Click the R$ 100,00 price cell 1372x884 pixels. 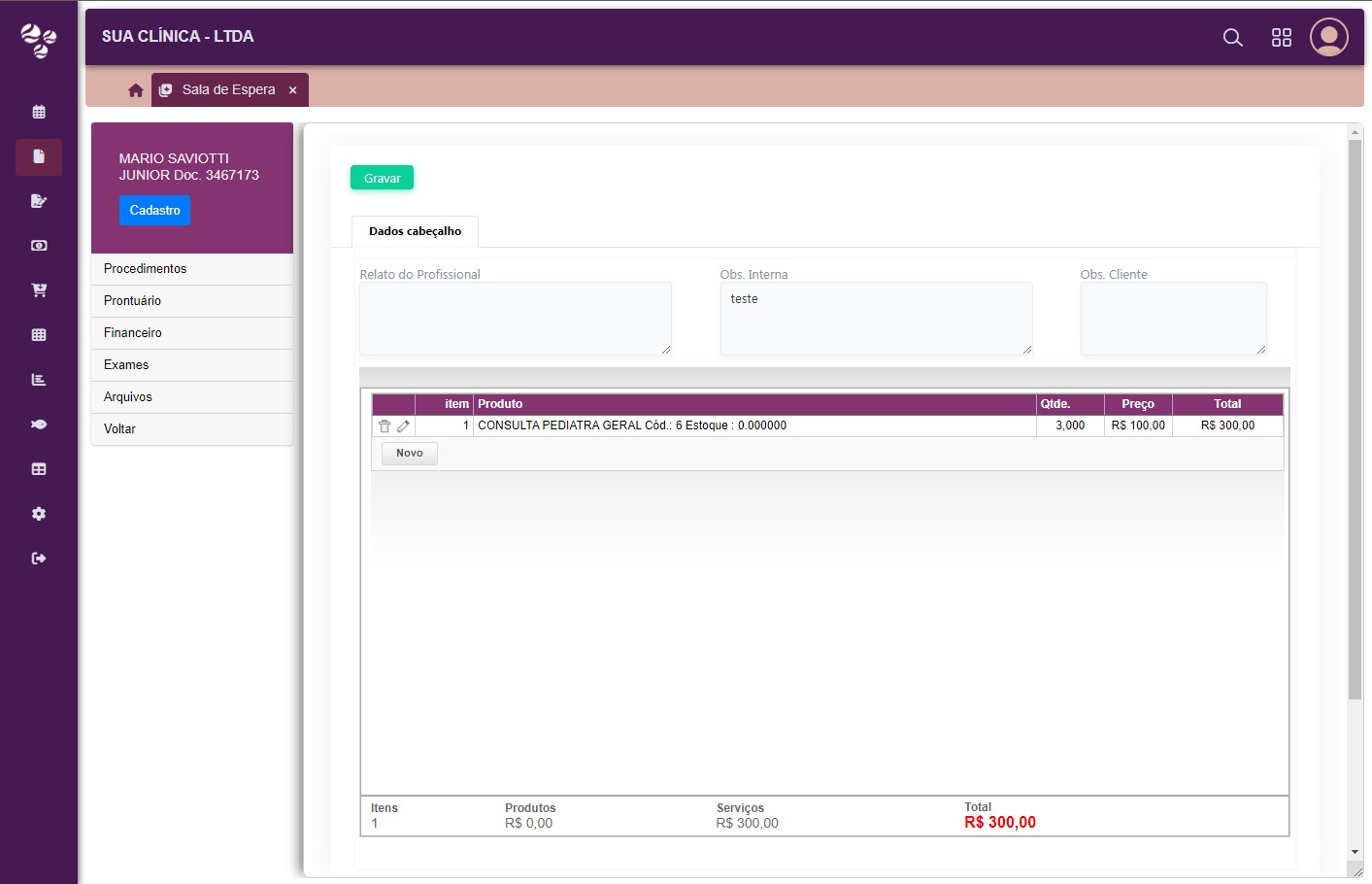tap(1138, 425)
